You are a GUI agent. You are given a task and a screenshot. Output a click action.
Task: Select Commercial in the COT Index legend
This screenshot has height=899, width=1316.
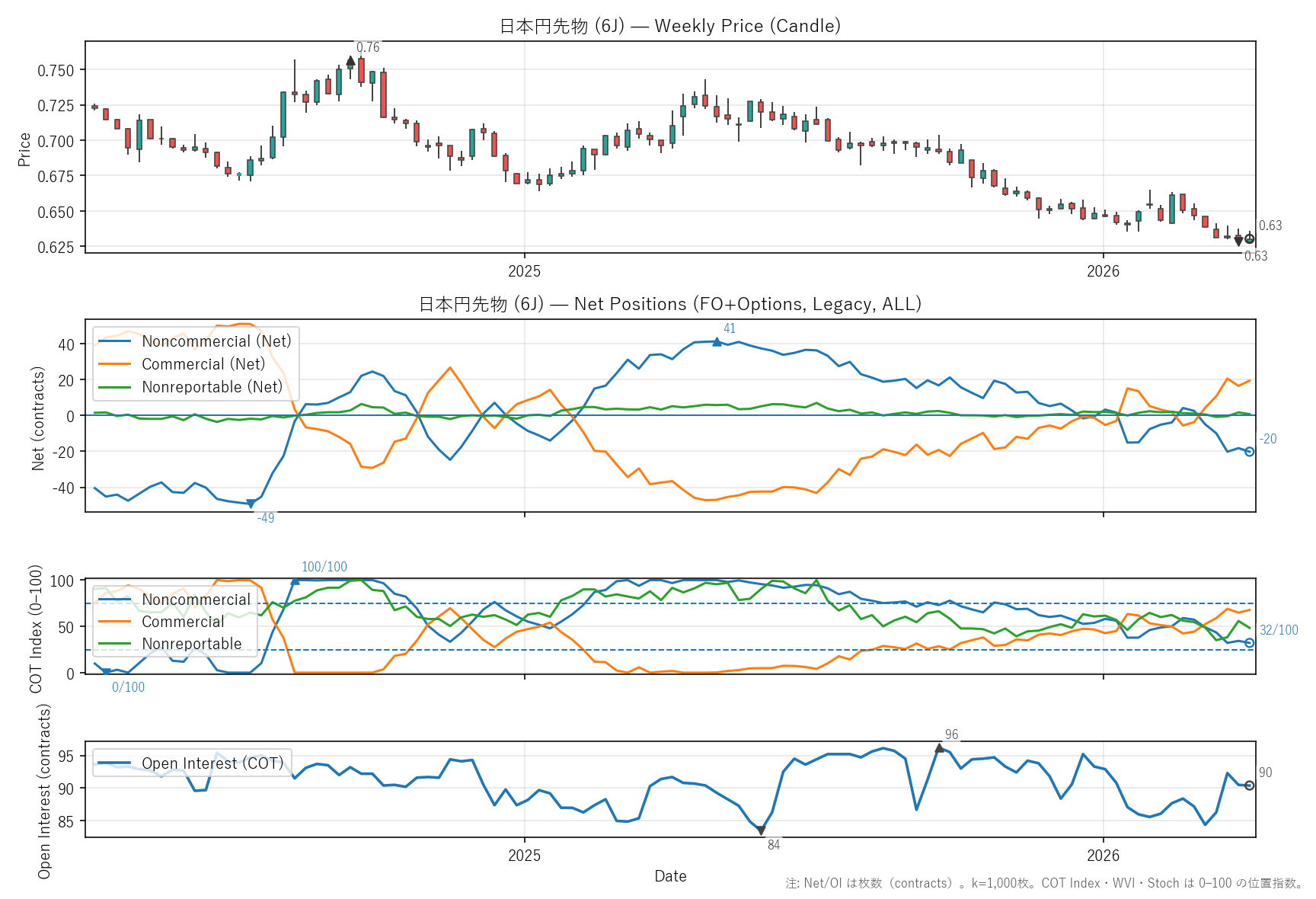tap(183, 622)
